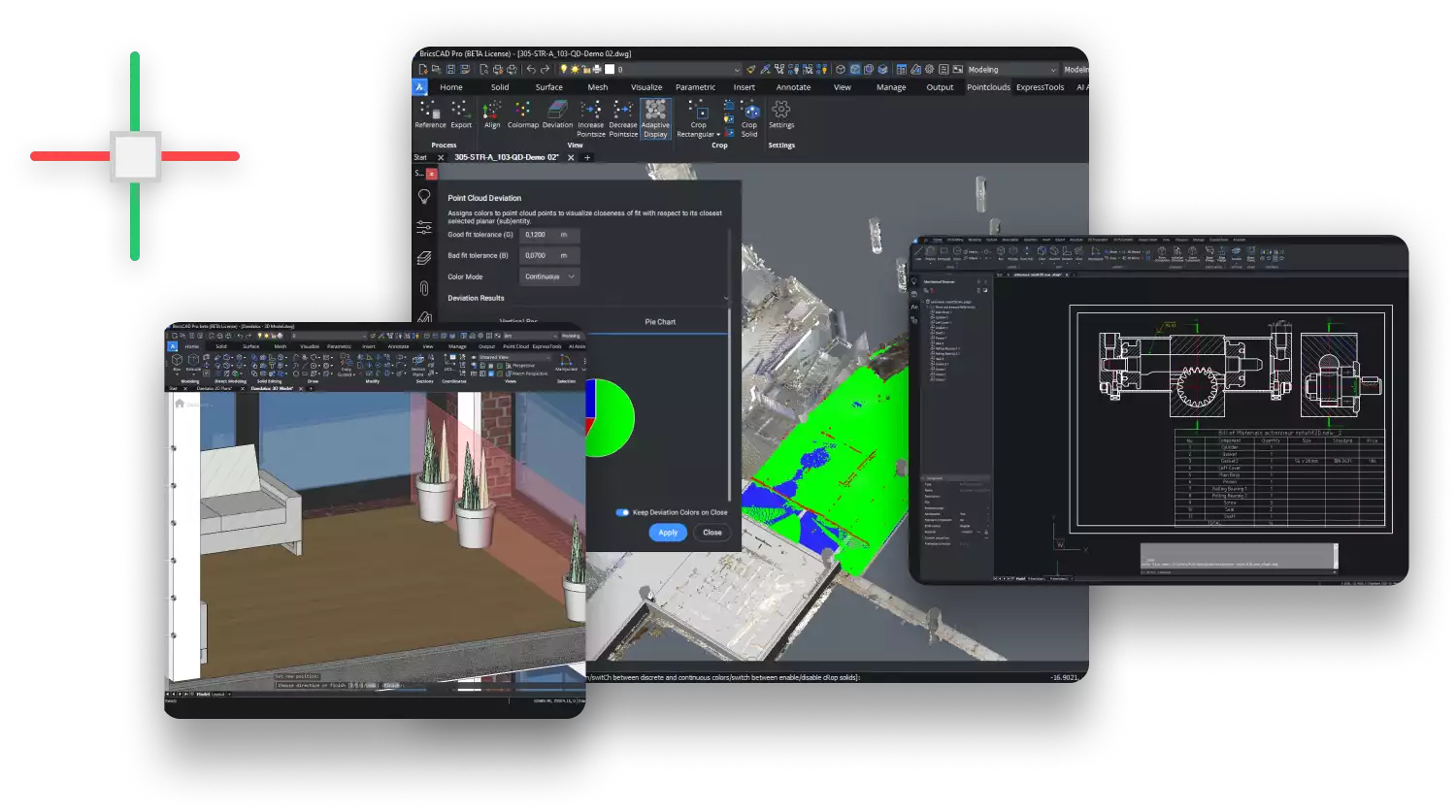Close the side panel with red X

[x=432, y=174]
